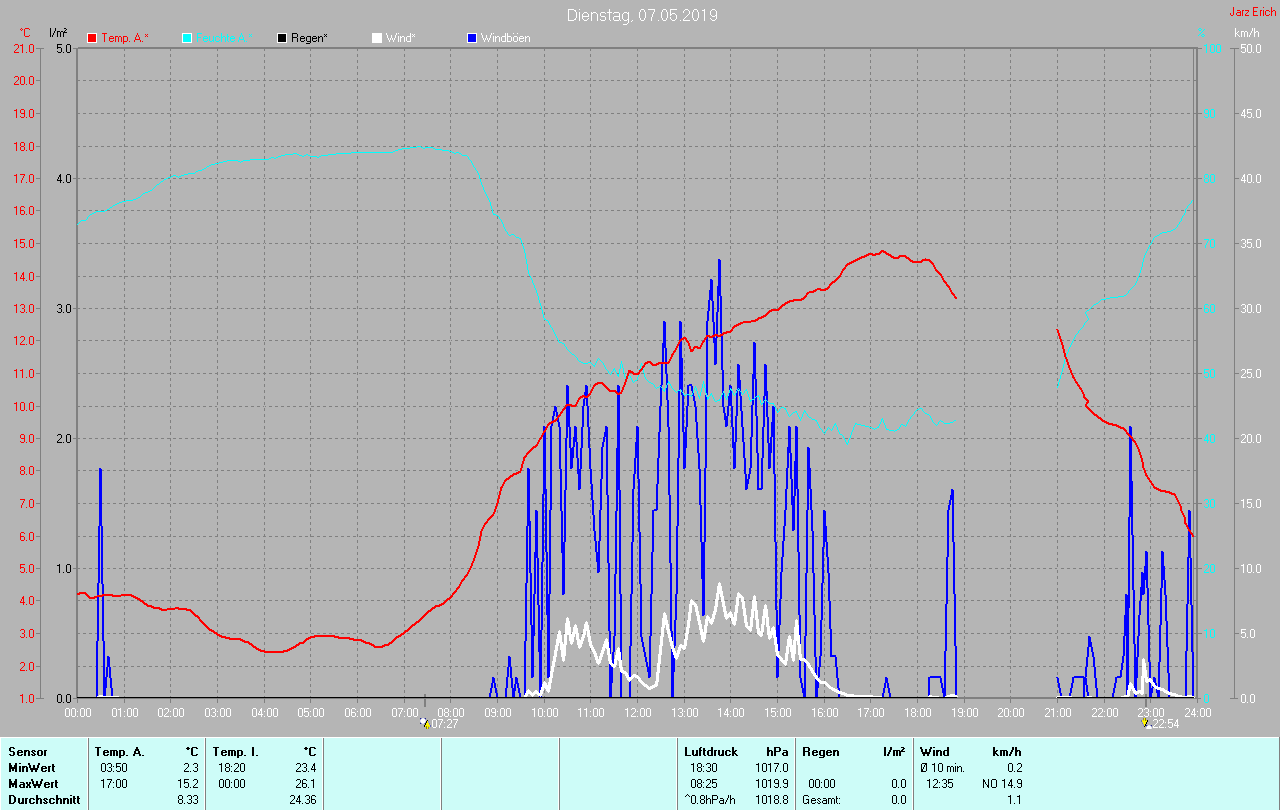Click the white Wind legend square
Screen dimensions: 1280x810
pyautogui.click(x=376, y=38)
